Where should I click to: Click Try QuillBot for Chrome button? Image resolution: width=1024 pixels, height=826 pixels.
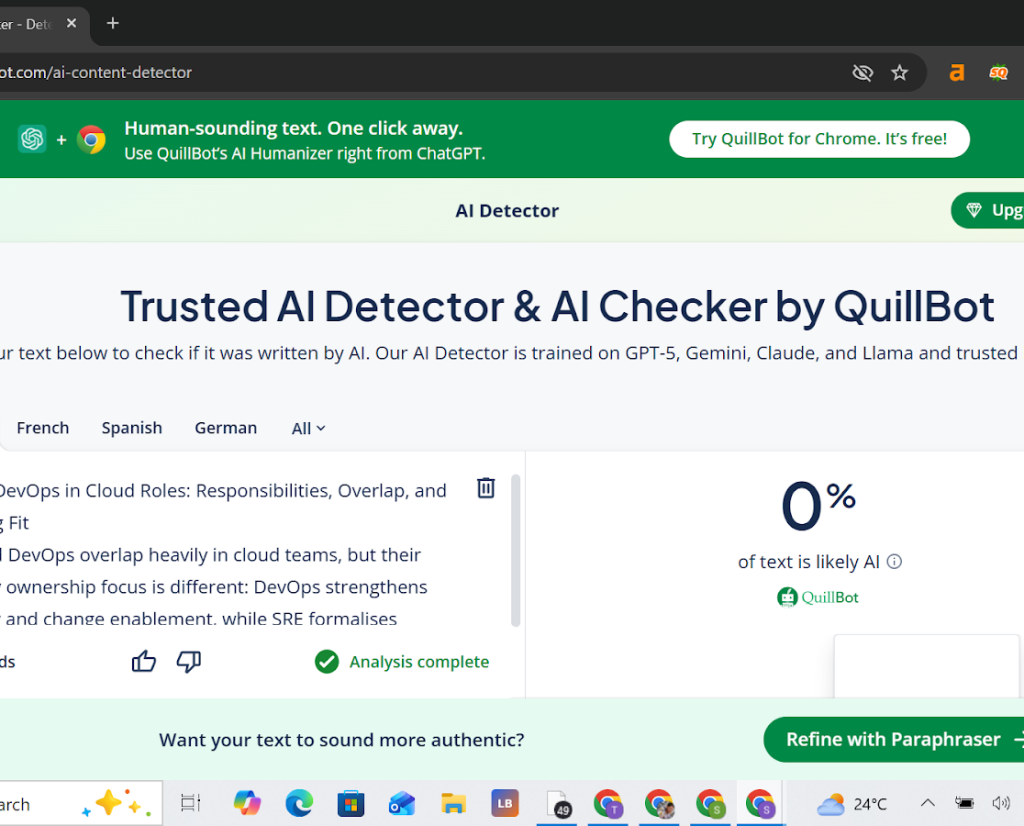pyautogui.click(x=819, y=139)
